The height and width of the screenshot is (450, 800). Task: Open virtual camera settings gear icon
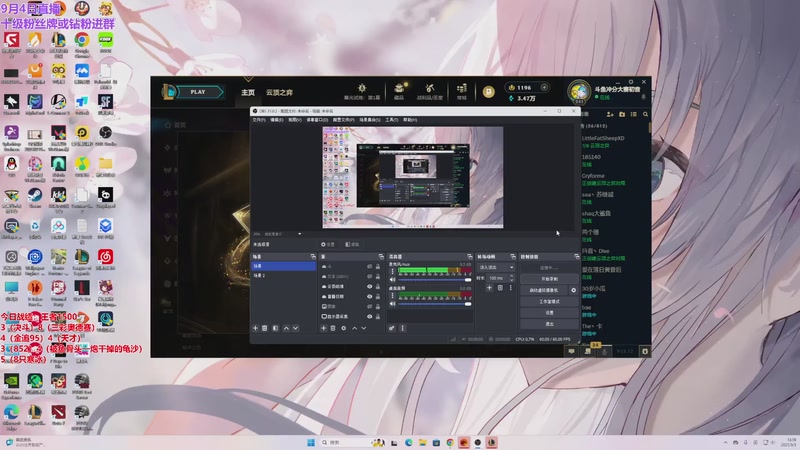point(573,290)
